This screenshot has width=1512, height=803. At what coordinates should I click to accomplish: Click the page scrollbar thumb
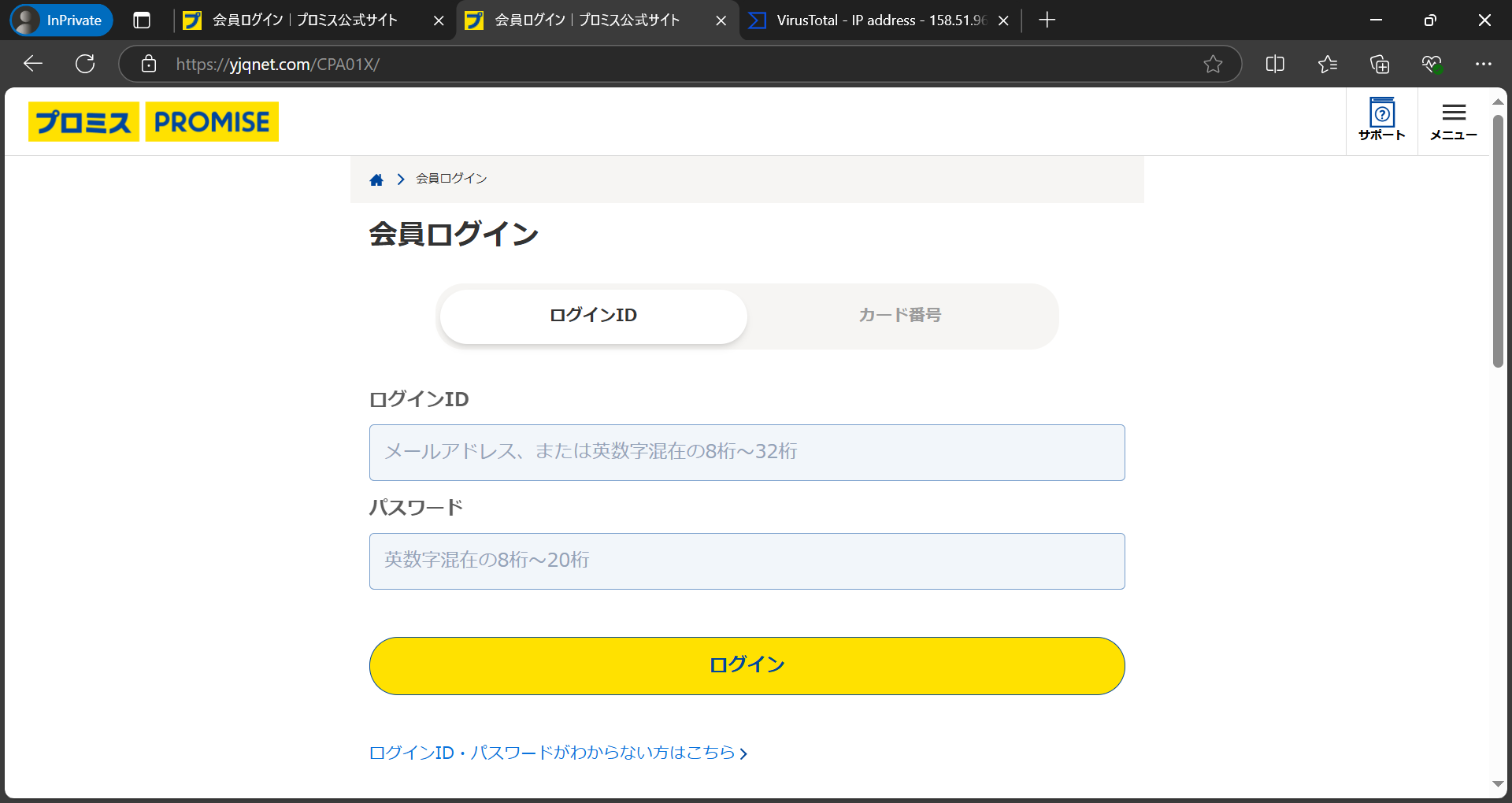point(1498,241)
